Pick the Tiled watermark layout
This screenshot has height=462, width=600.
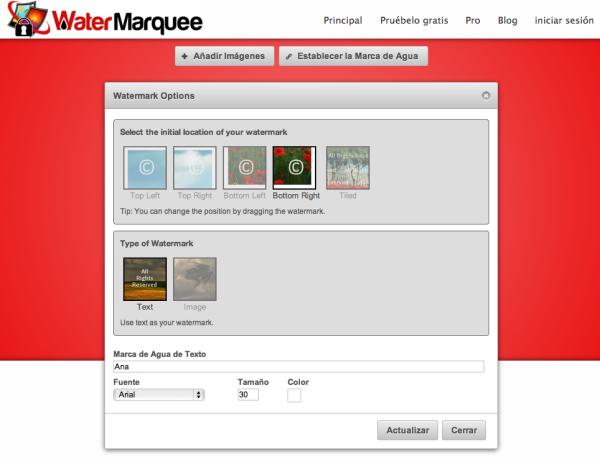click(347, 167)
